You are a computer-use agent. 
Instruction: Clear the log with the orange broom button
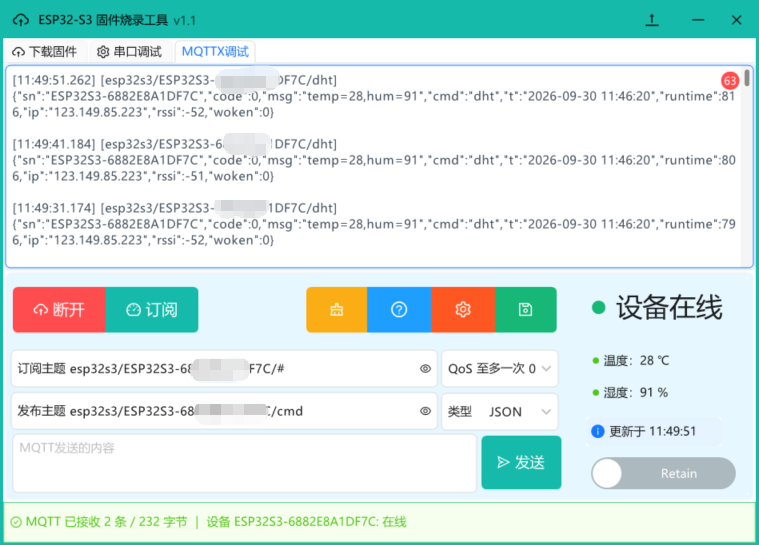pos(336,309)
